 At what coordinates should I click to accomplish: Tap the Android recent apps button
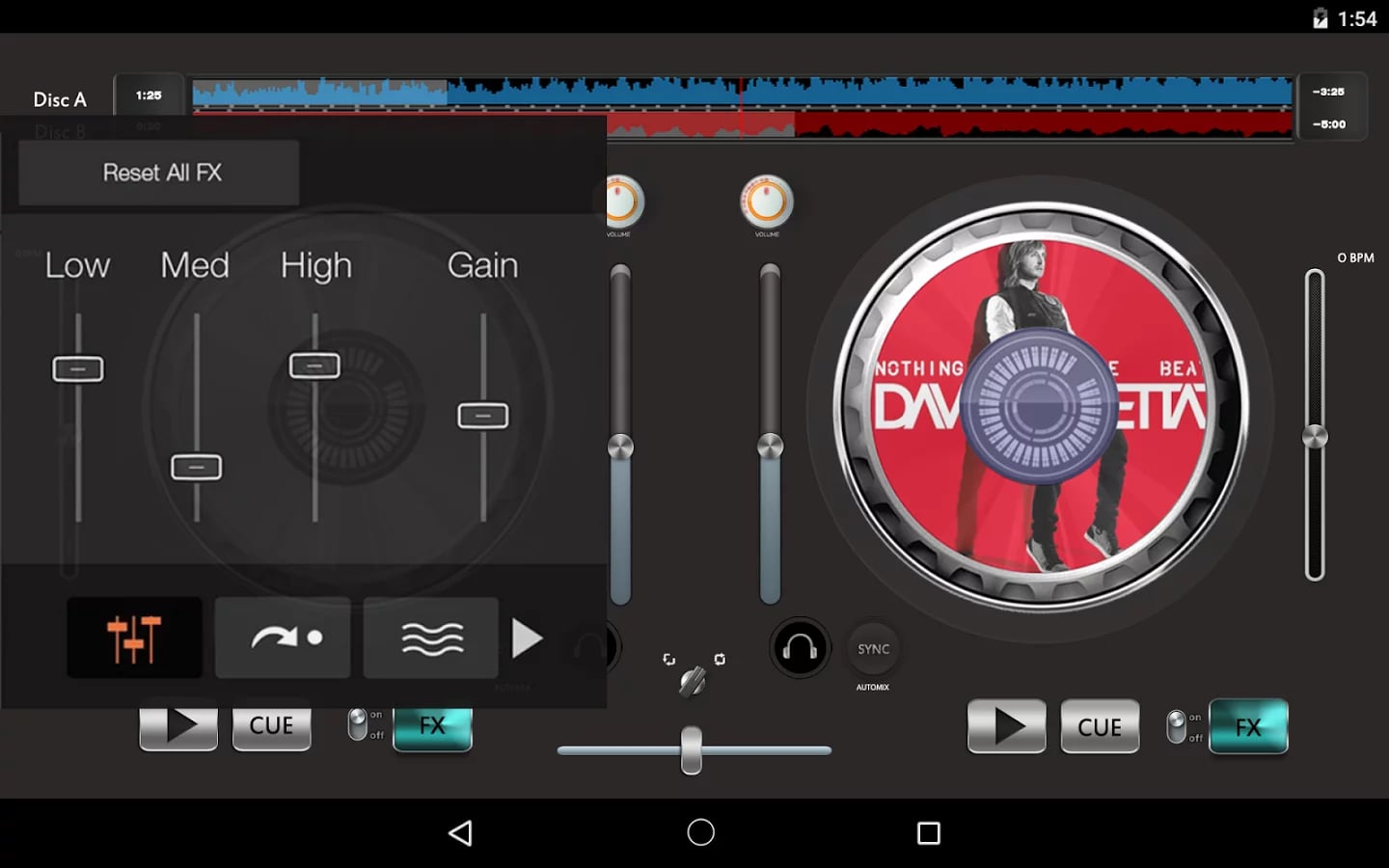[929, 833]
